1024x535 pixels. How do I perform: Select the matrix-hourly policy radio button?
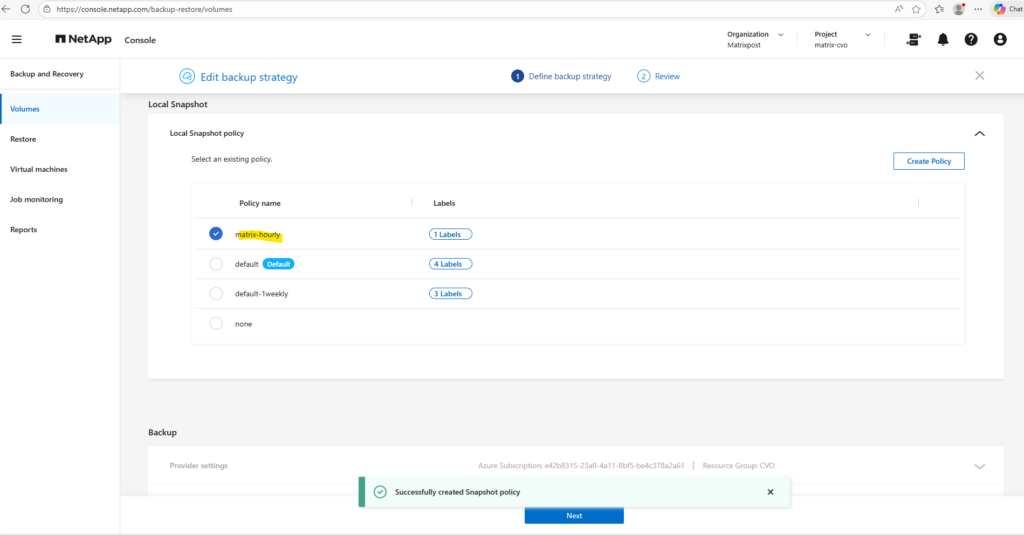216,234
